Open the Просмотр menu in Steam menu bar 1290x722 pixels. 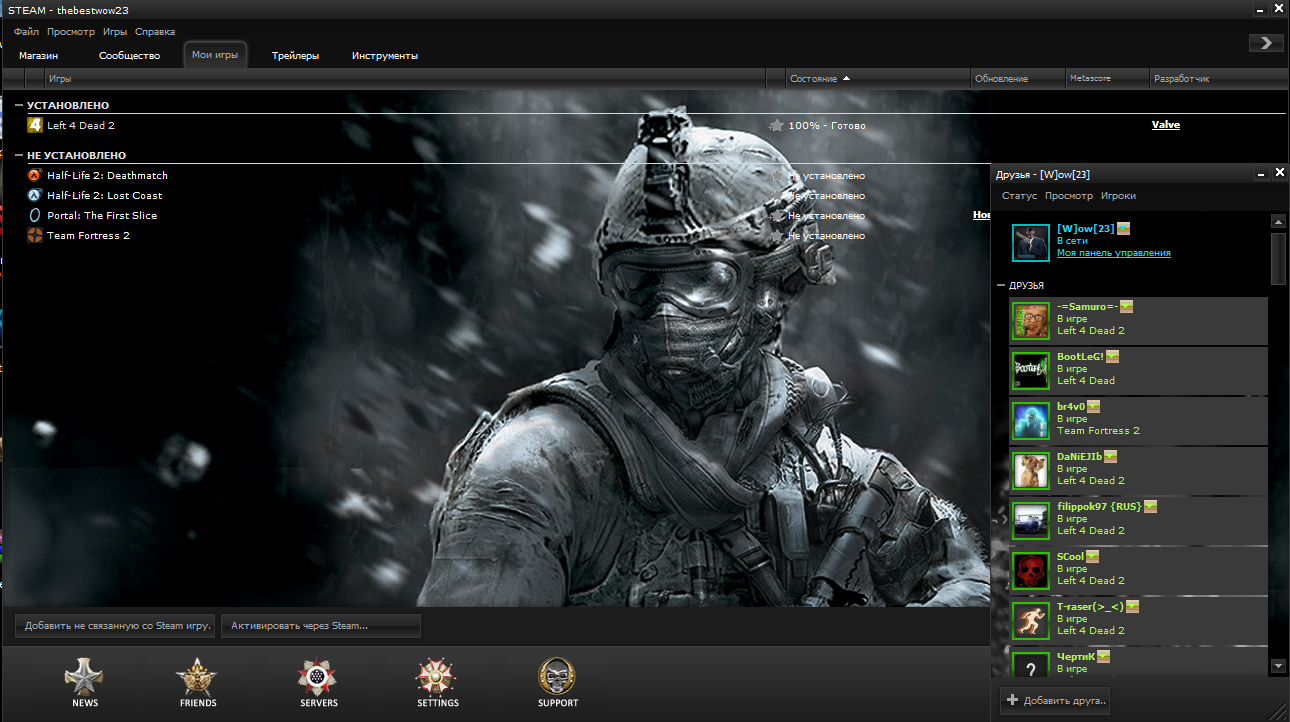coord(71,32)
